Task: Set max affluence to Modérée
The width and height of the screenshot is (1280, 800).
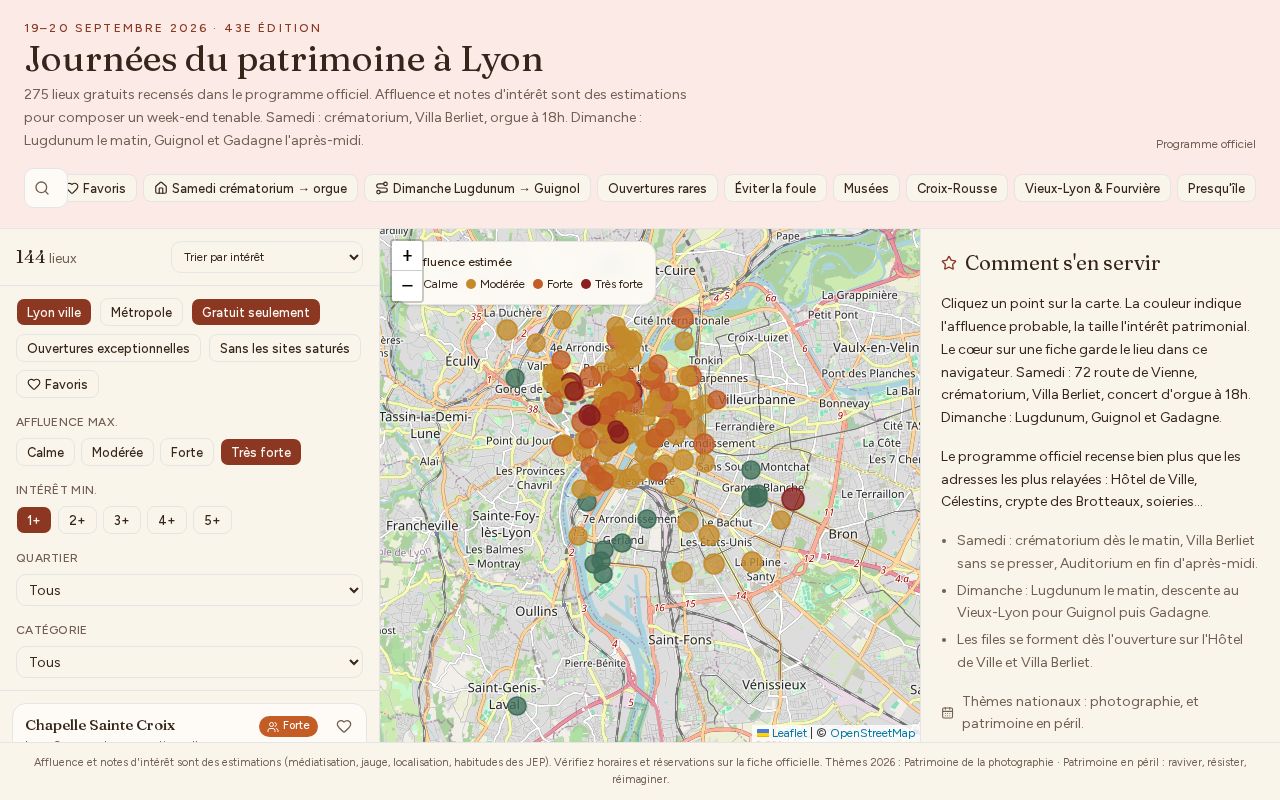Action: [117, 452]
